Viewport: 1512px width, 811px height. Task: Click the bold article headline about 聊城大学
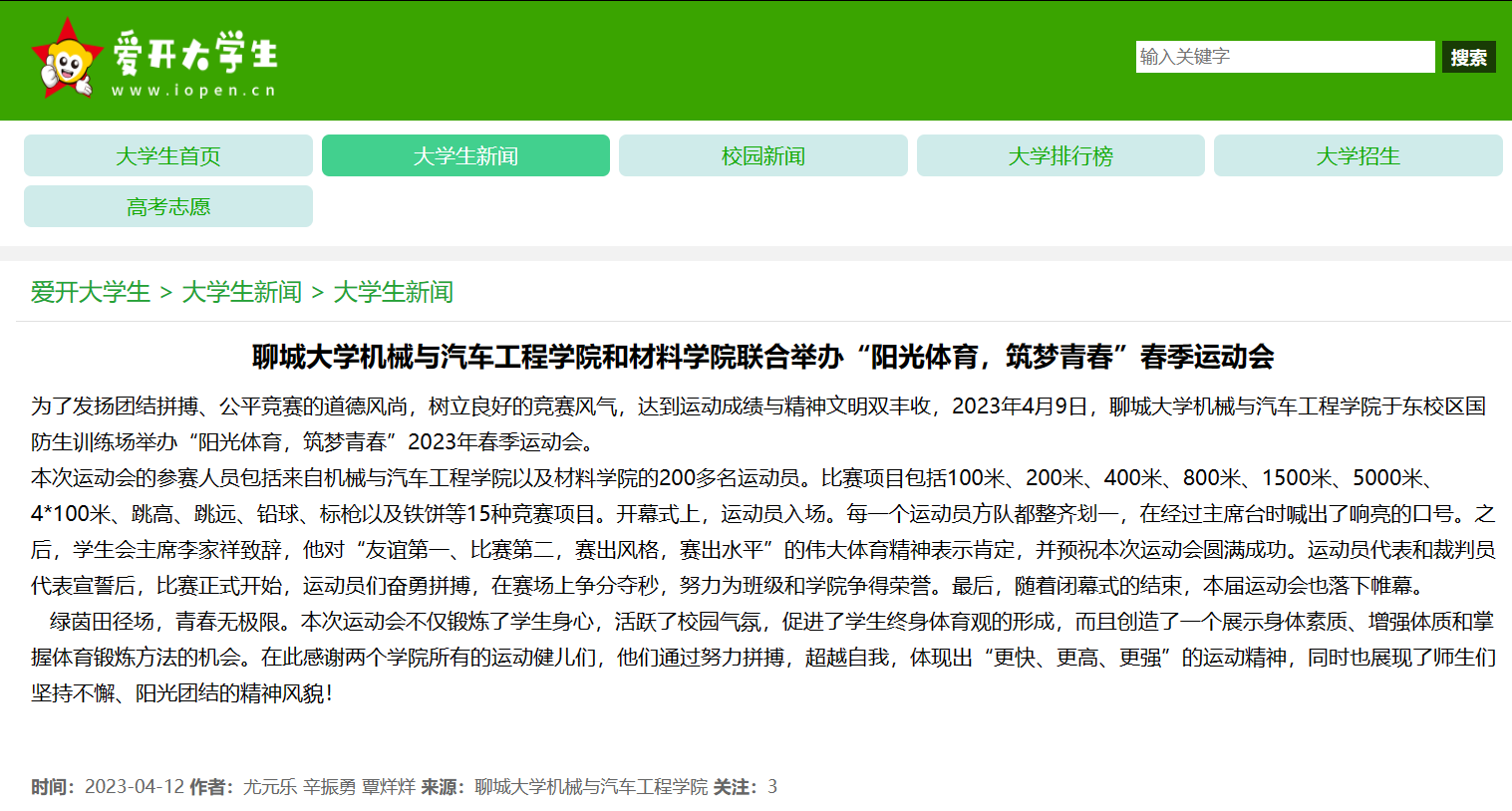(762, 357)
